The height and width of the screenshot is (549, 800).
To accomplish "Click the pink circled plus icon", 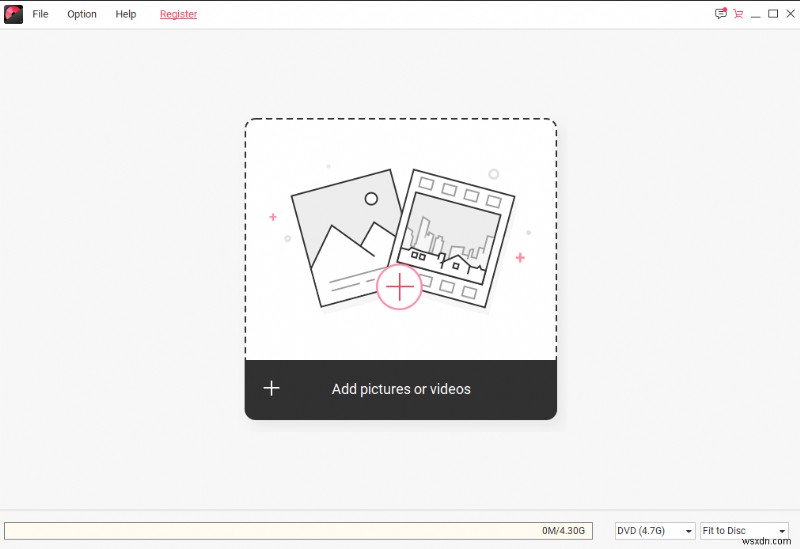I will [400, 287].
